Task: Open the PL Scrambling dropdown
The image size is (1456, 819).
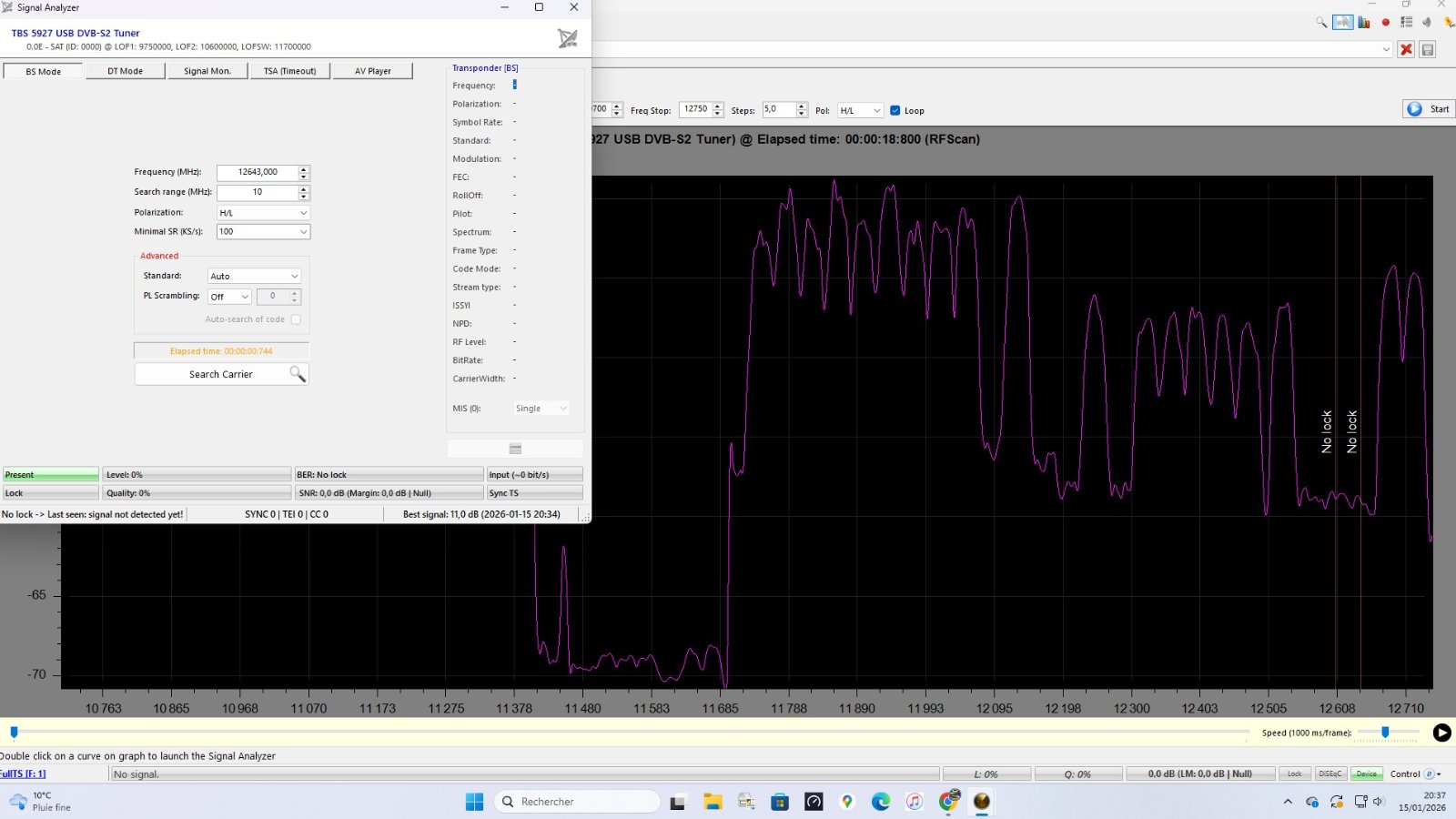Action: pyautogui.click(x=229, y=297)
